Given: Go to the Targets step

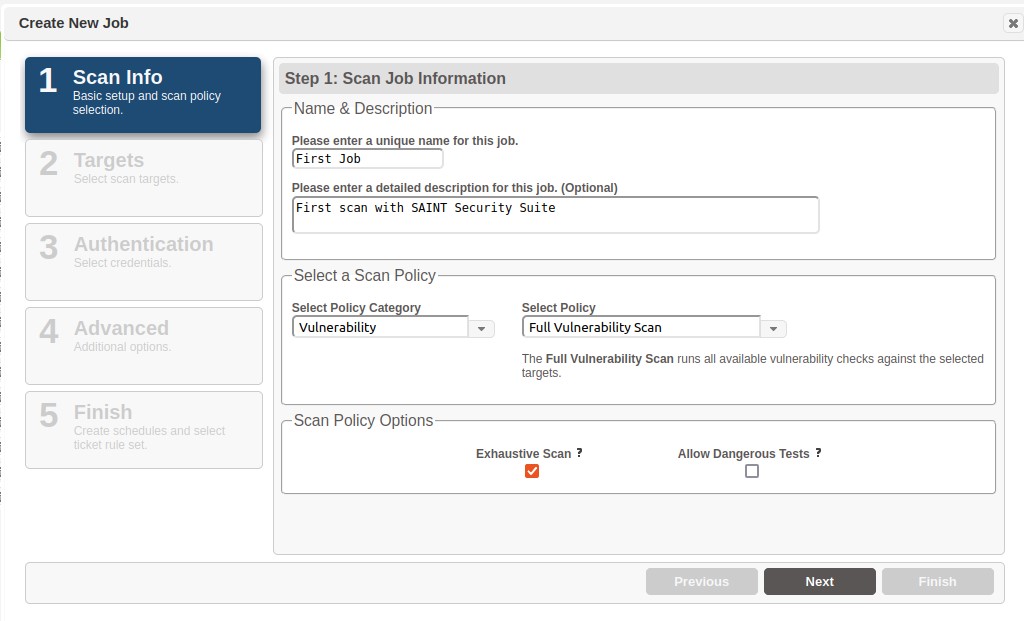Looking at the screenshot, I should click(x=143, y=177).
